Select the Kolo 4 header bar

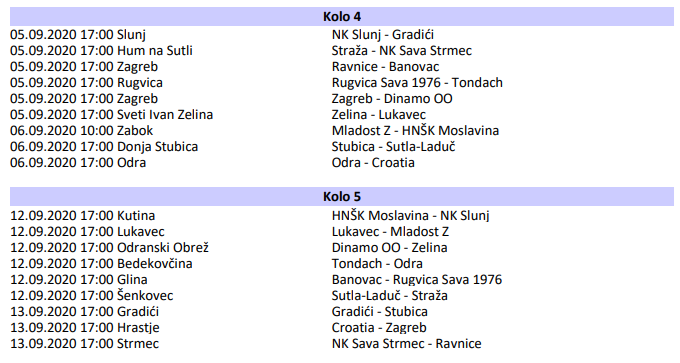(342, 17)
